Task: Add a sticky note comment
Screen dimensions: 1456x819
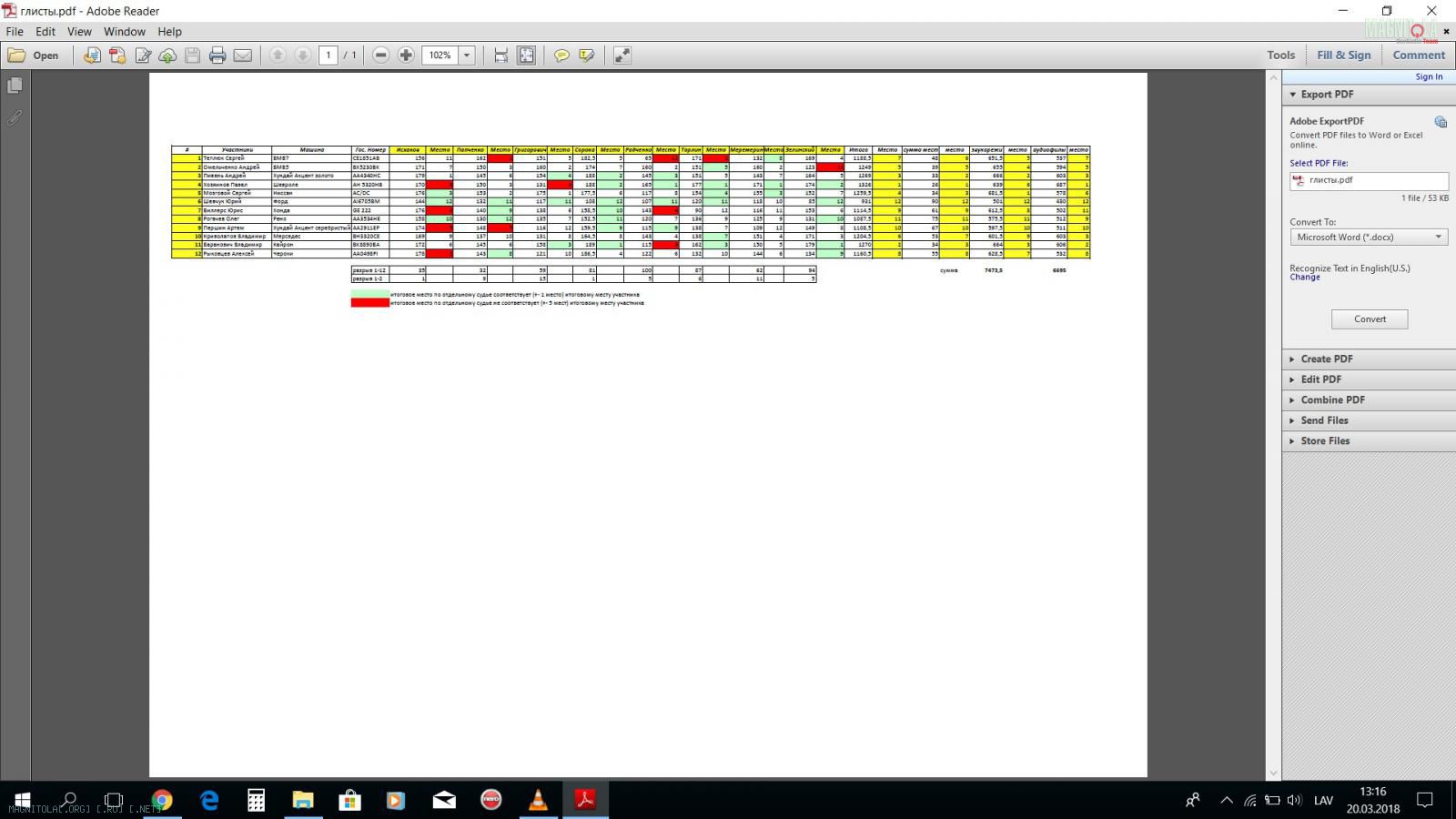Action: [x=561, y=56]
